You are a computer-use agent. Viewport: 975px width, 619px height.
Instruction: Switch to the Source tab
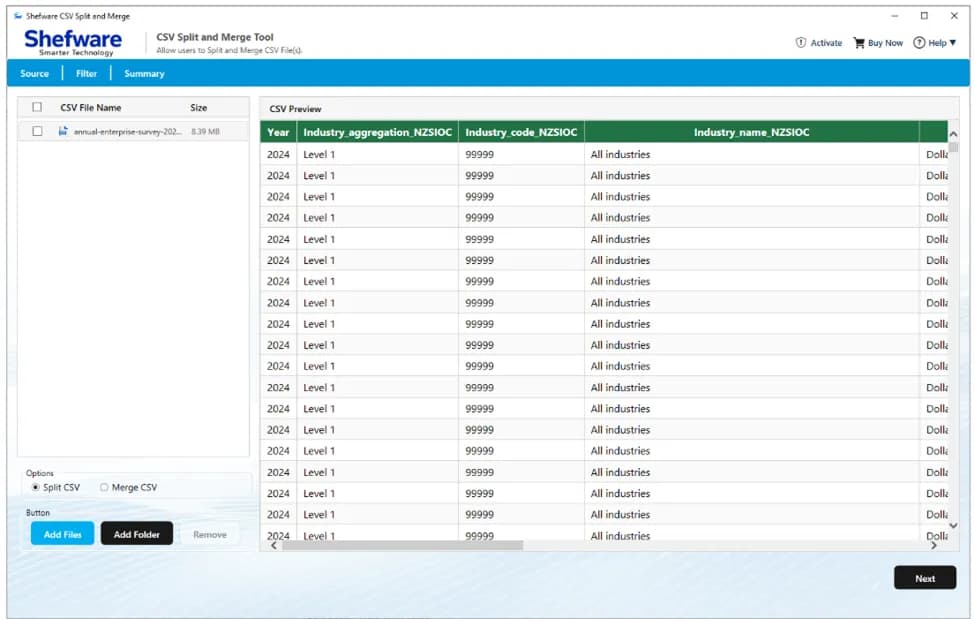pos(34,73)
